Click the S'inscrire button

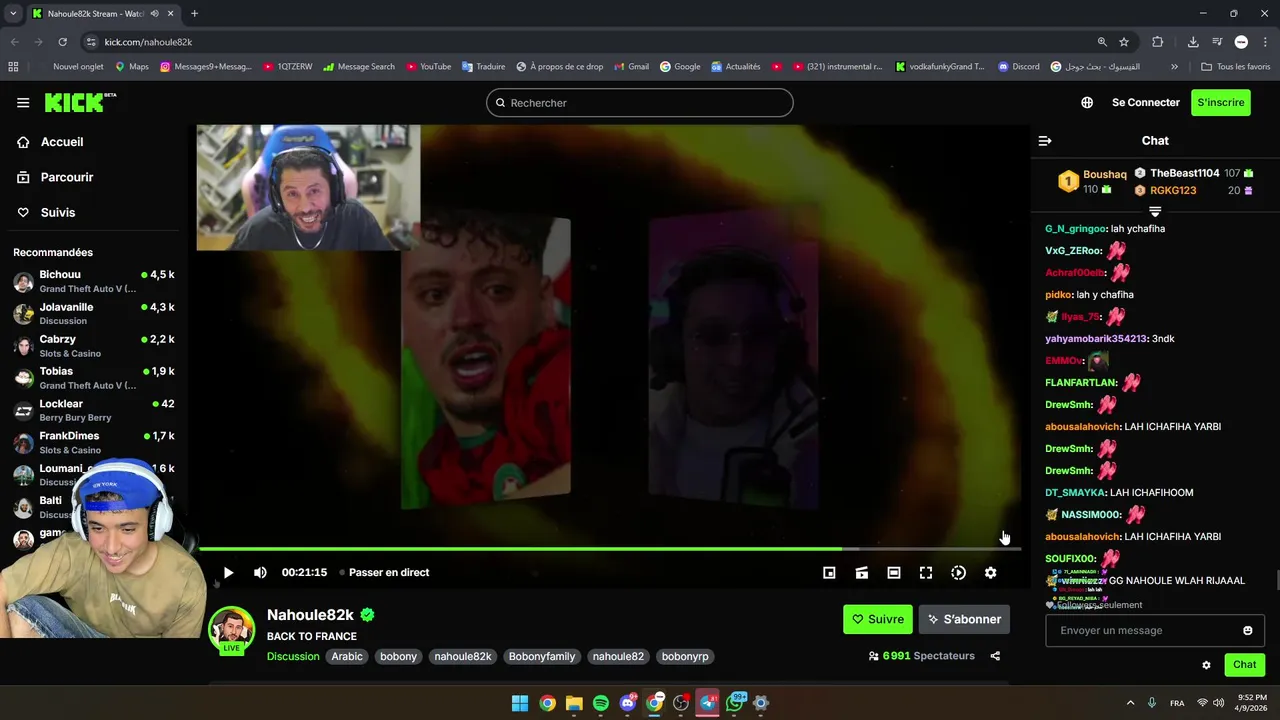pos(1221,102)
